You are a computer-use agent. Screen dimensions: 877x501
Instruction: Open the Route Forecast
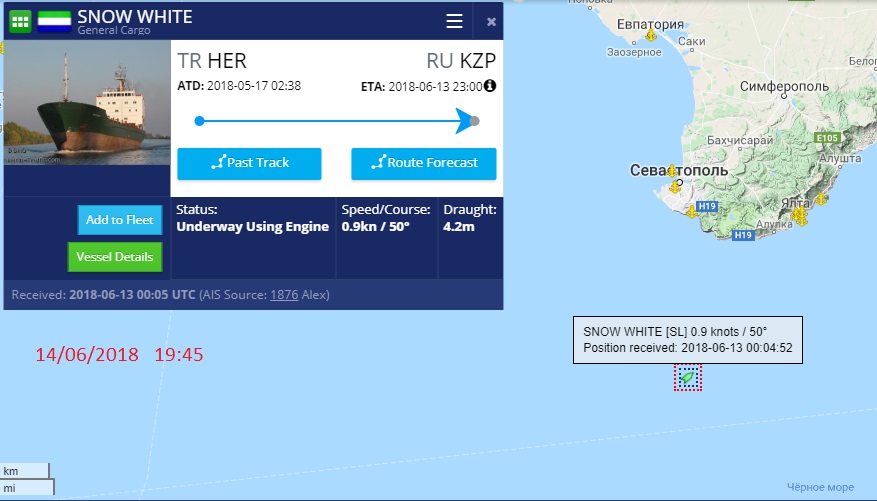coord(424,163)
